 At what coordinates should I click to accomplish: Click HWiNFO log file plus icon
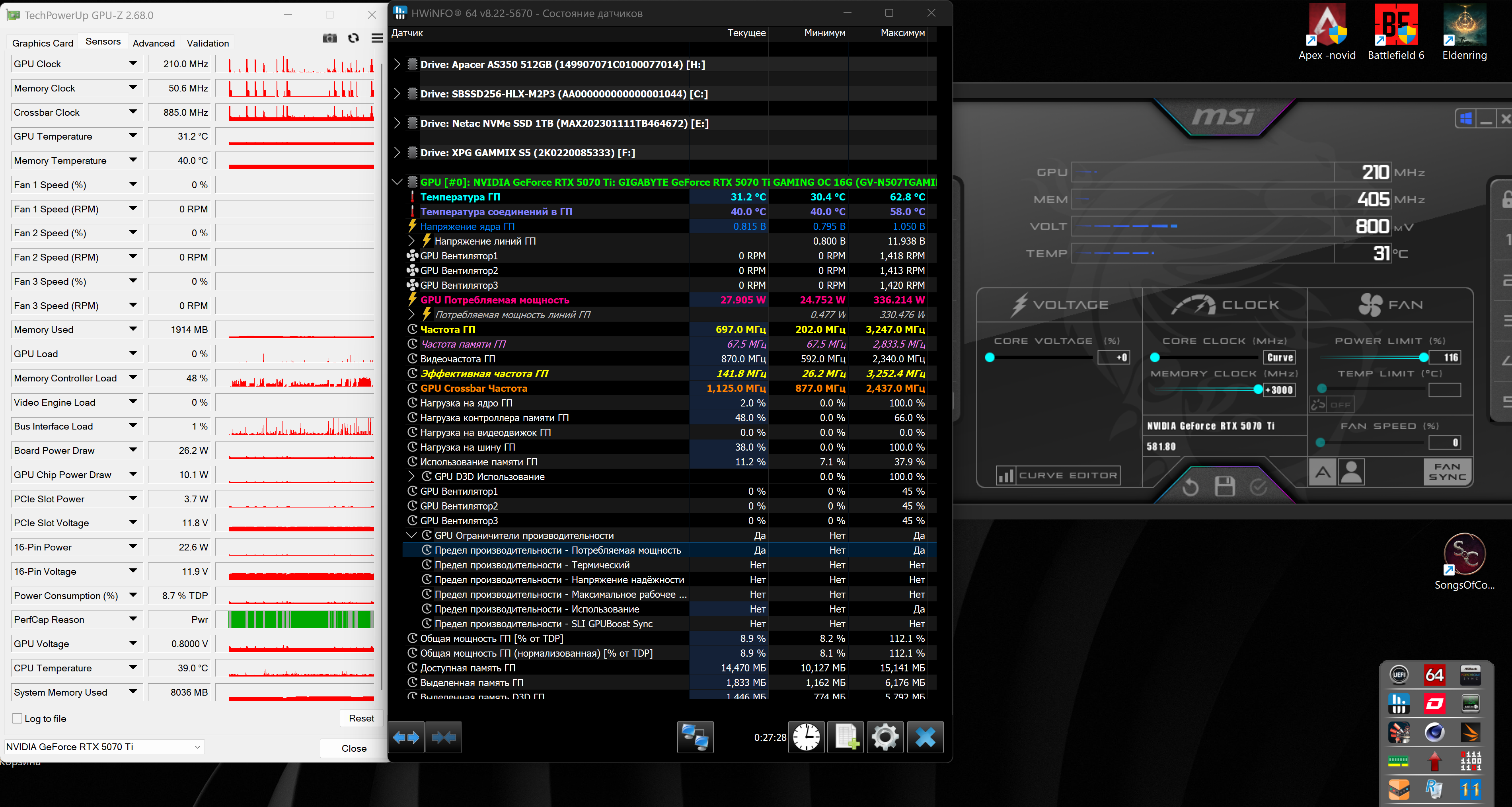pos(846,737)
